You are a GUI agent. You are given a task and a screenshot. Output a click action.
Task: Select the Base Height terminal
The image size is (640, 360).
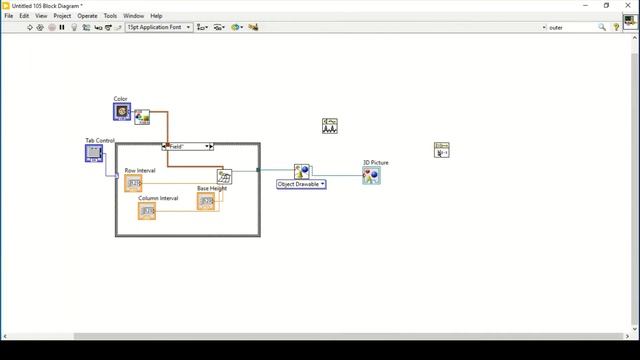coord(206,201)
